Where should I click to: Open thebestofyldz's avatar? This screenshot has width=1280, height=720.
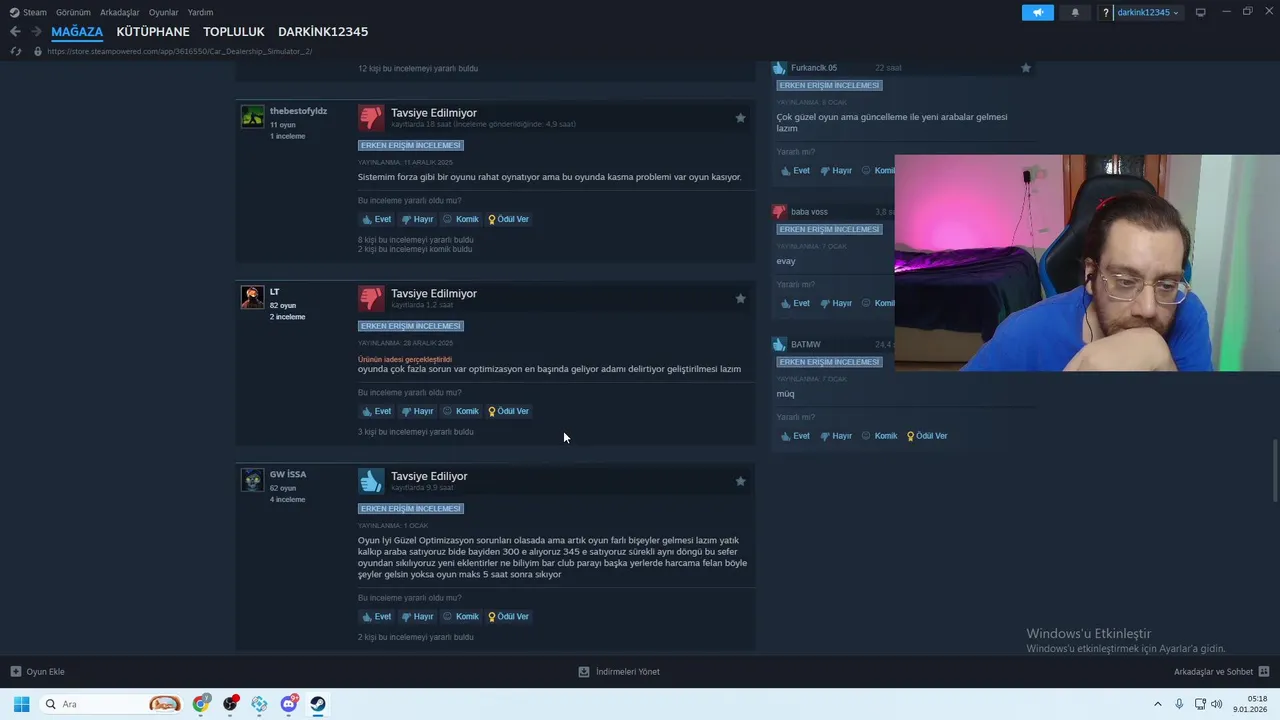coord(252,116)
